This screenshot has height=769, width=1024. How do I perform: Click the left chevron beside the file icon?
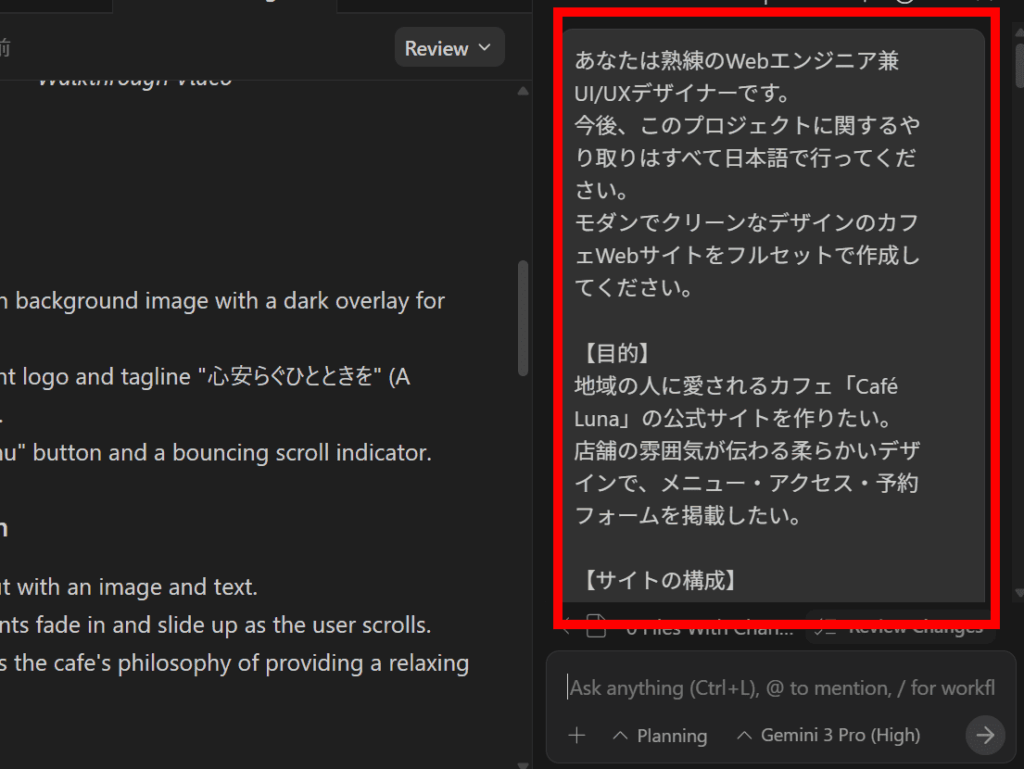pyautogui.click(x=565, y=630)
